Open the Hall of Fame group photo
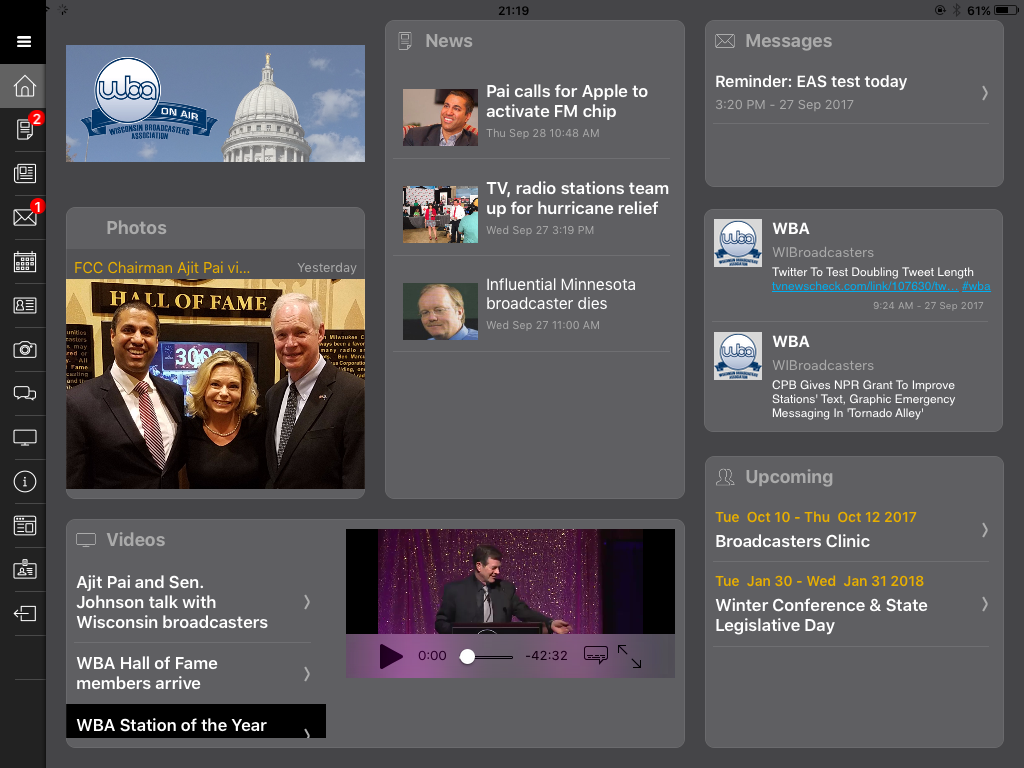The width and height of the screenshot is (1024, 768). click(215, 383)
